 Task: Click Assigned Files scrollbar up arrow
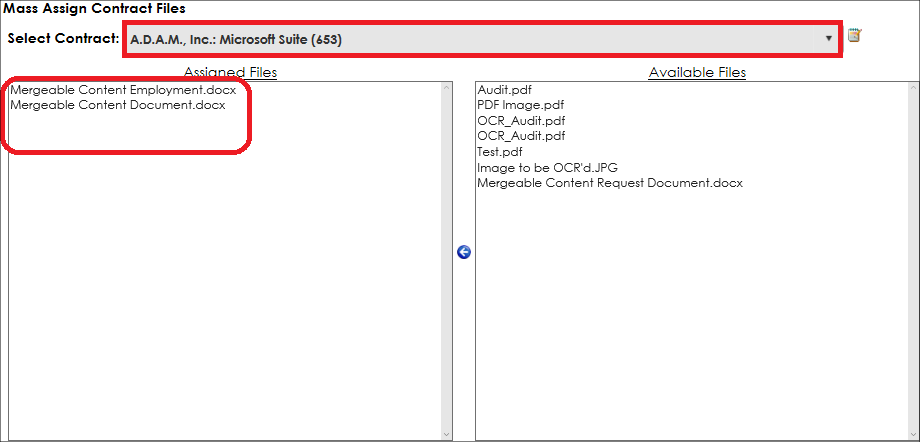[x=447, y=88]
